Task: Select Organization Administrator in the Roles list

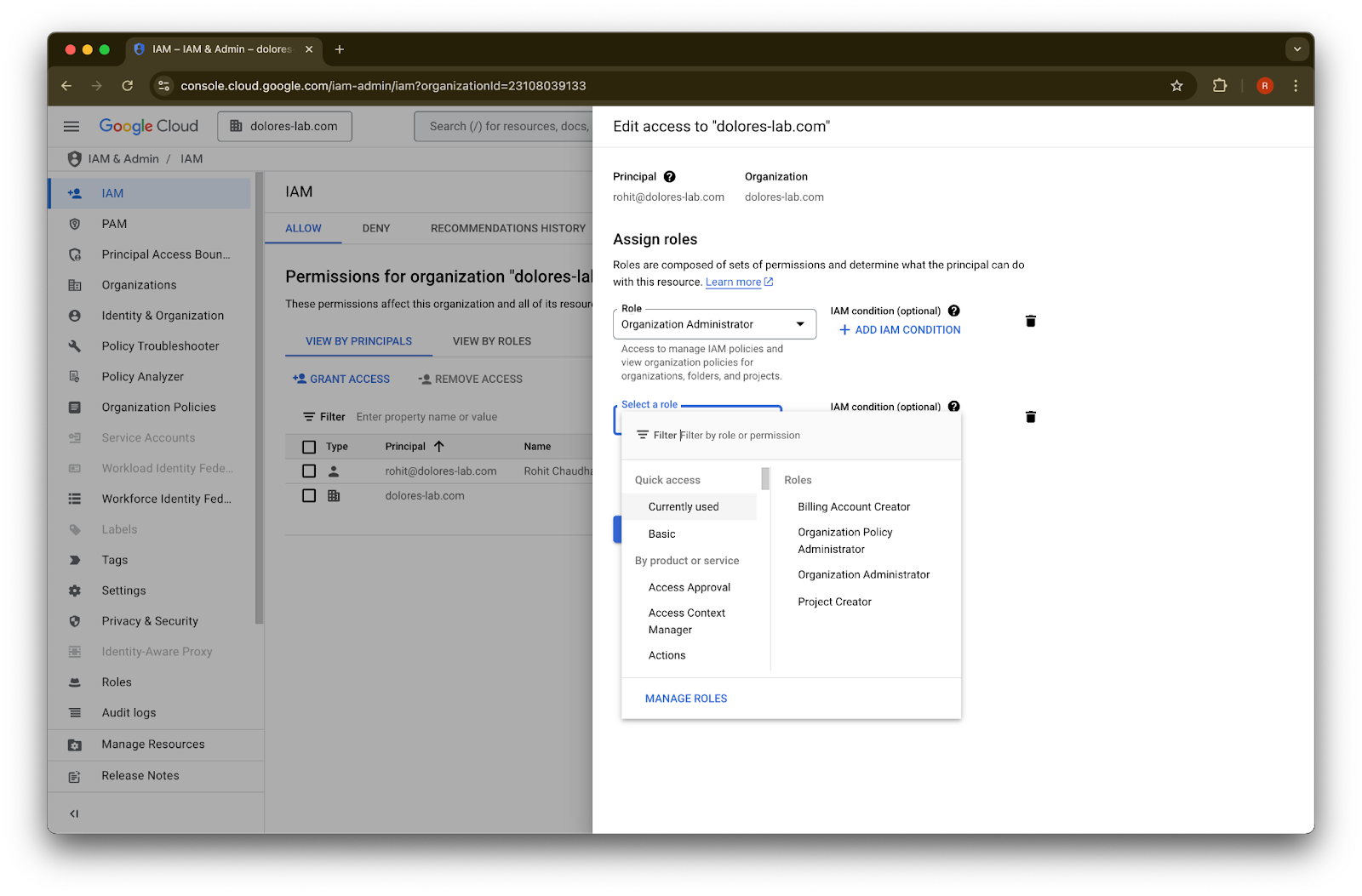Action: [864, 575]
